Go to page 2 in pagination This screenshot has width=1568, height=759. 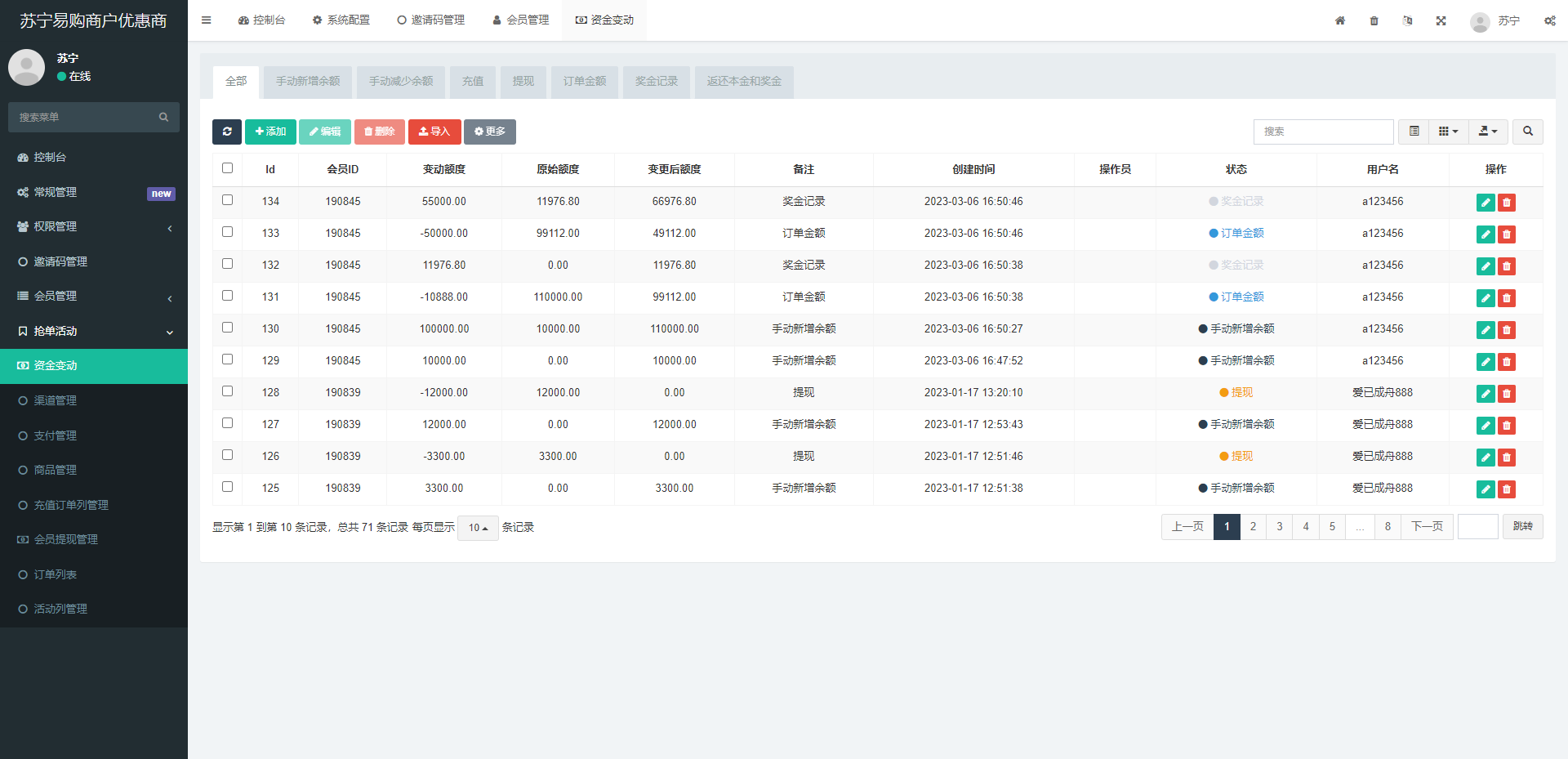pos(1253,527)
